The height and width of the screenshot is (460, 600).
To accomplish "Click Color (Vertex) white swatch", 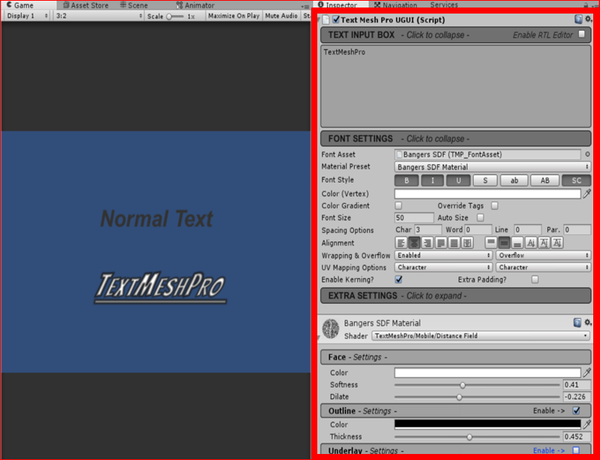I will (x=488, y=194).
